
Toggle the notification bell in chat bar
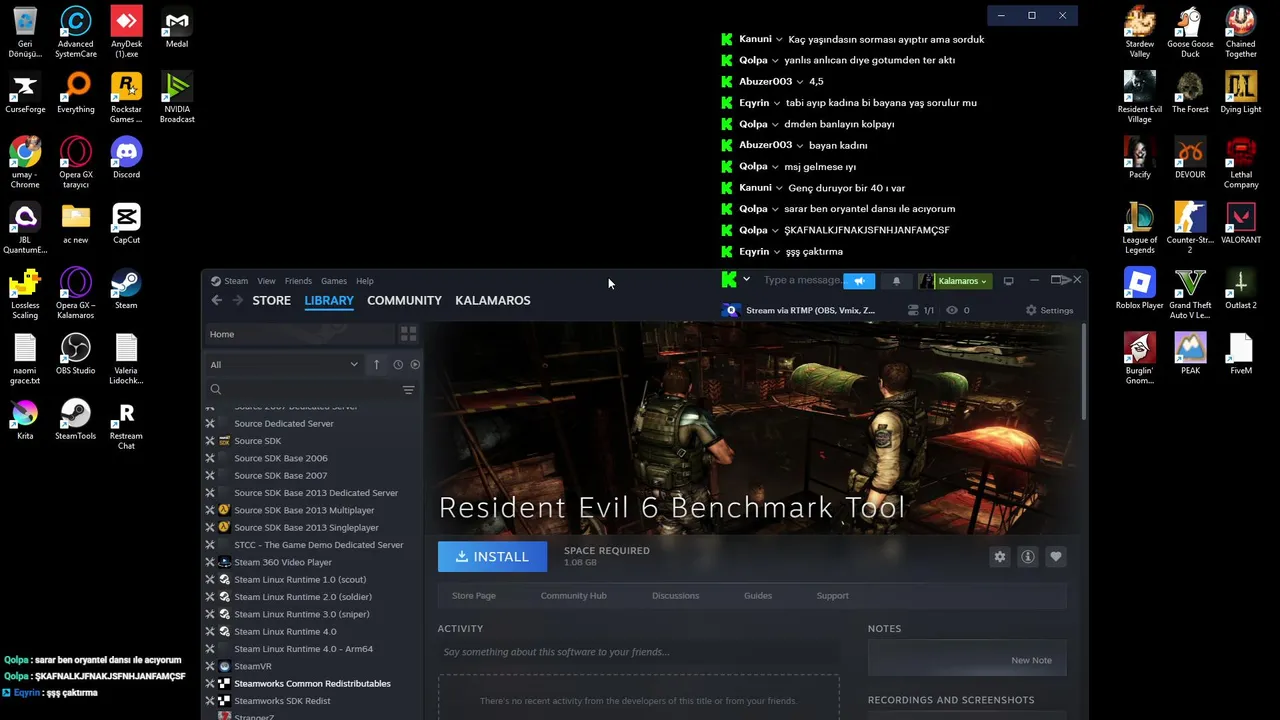tap(896, 281)
